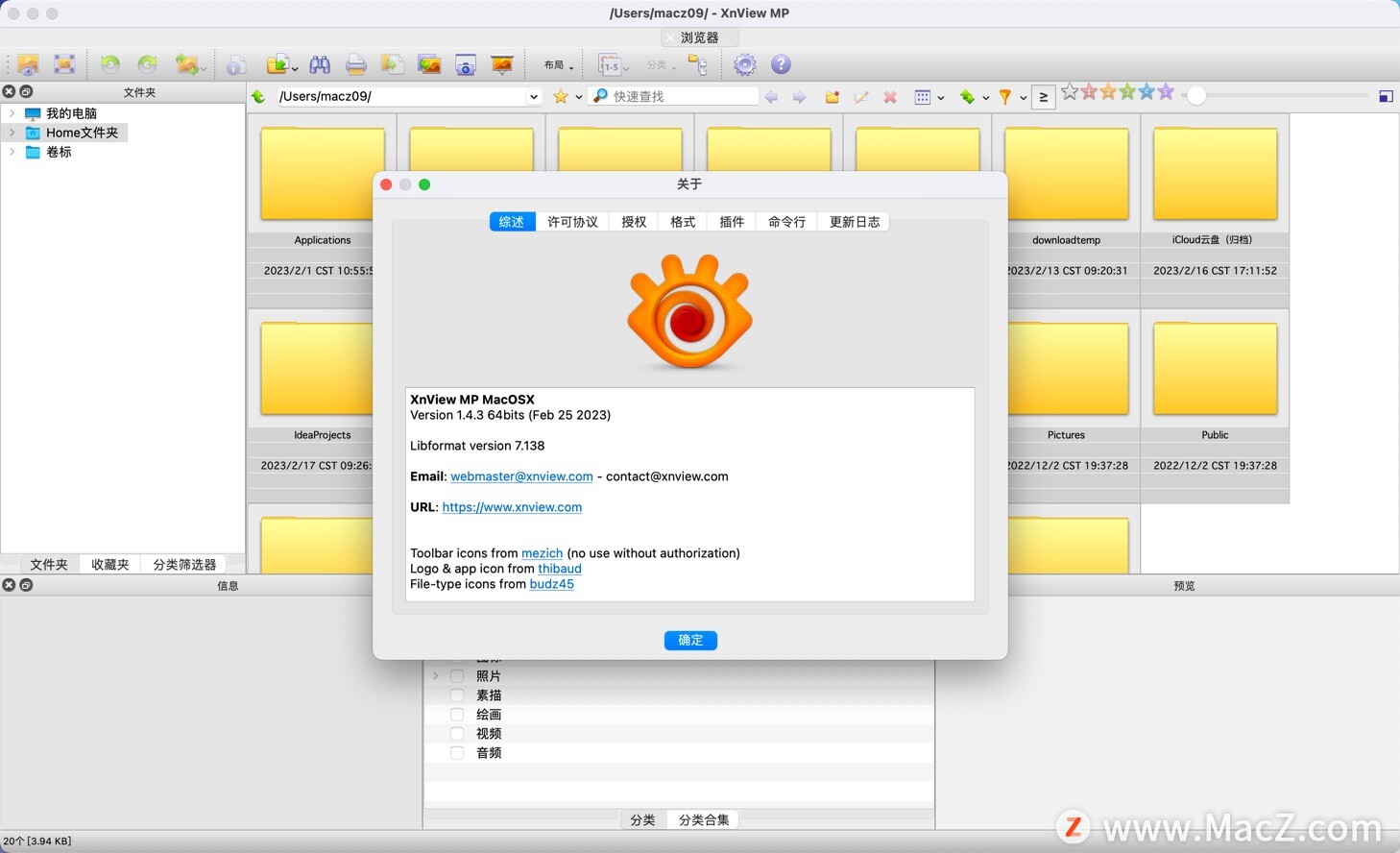Viewport: 1400px width, 853px height.
Task: Check the 视频 category checkbox
Action: point(457,734)
